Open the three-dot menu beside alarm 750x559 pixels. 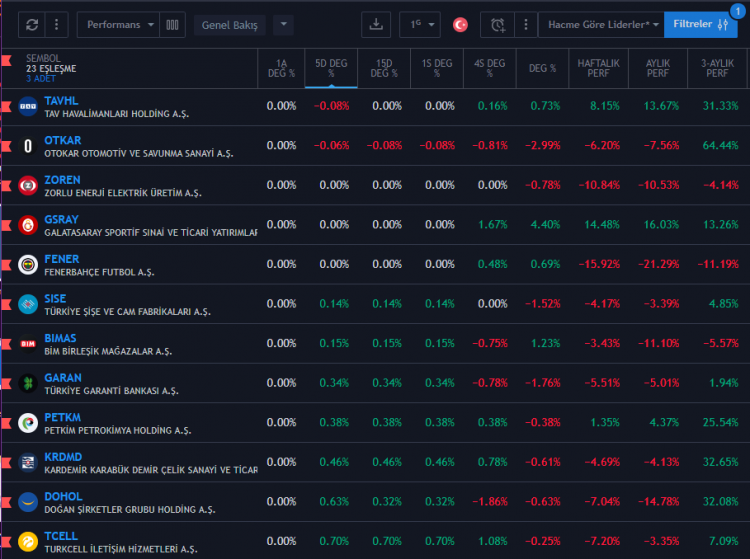pos(526,24)
